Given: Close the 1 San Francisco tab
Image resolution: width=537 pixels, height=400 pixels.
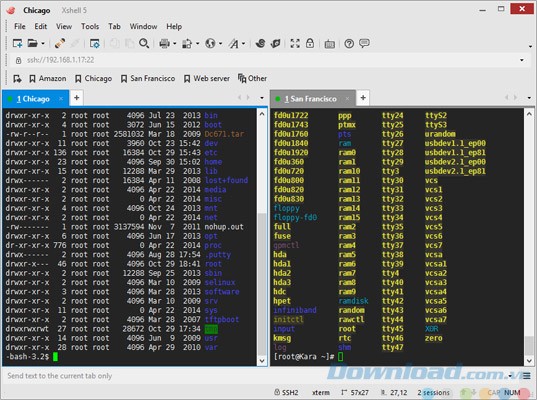Looking at the screenshot, I should pyautogui.click(x=347, y=99).
